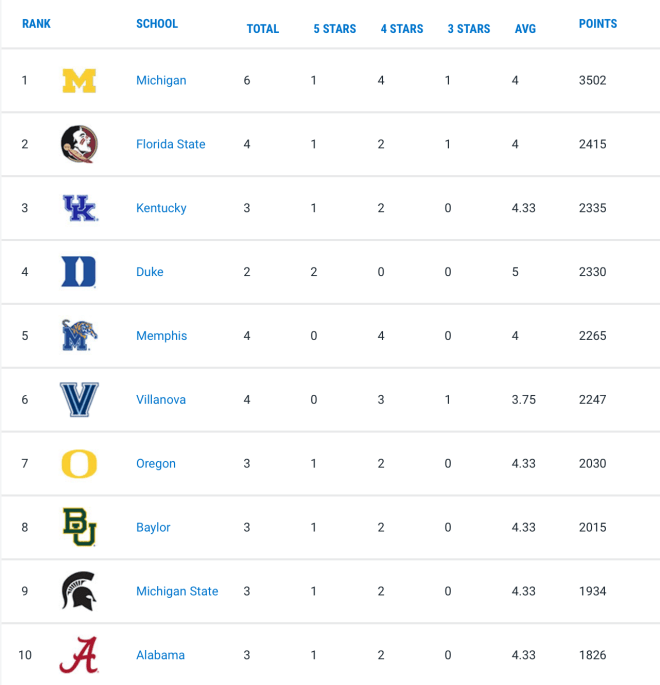The height and width of the screenshot is (685, 660).
Task: Select the Oregon O logo
Action: coord(79,464)
